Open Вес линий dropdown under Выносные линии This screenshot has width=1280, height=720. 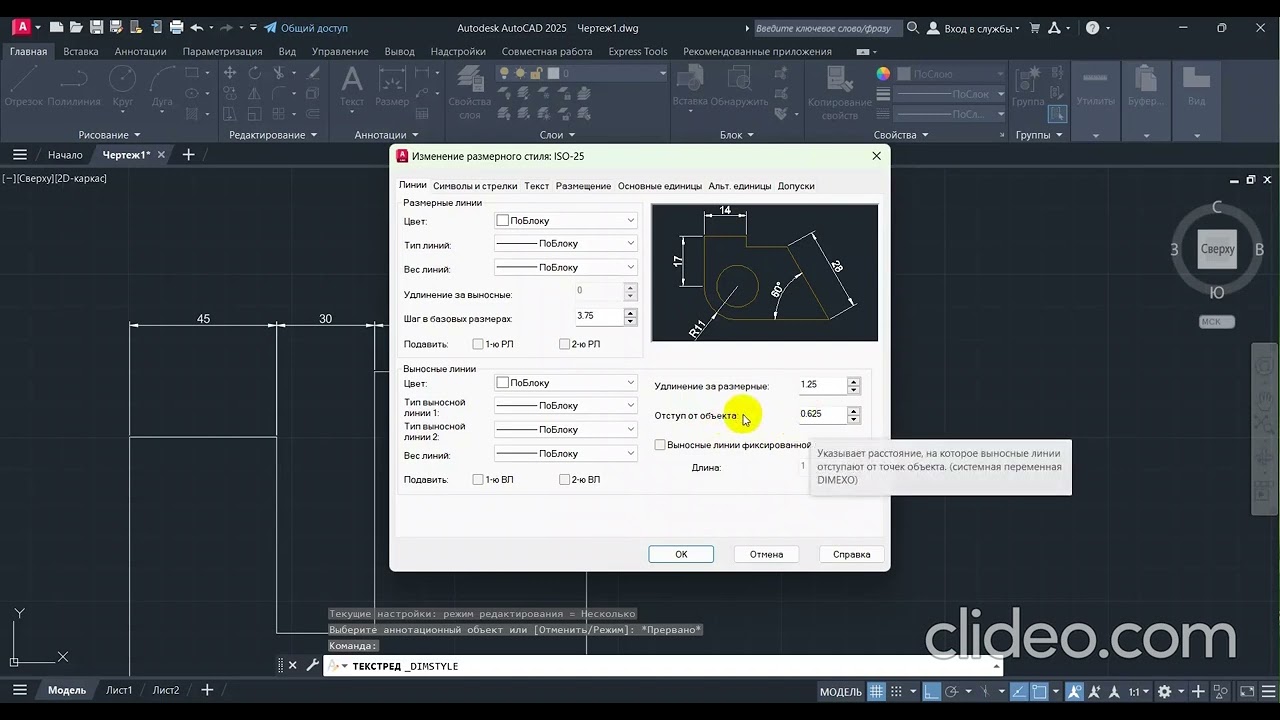click(x=566, y=453)
